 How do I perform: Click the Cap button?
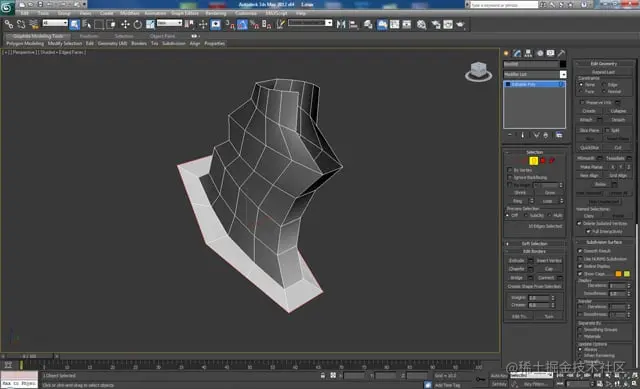point(549,269)
